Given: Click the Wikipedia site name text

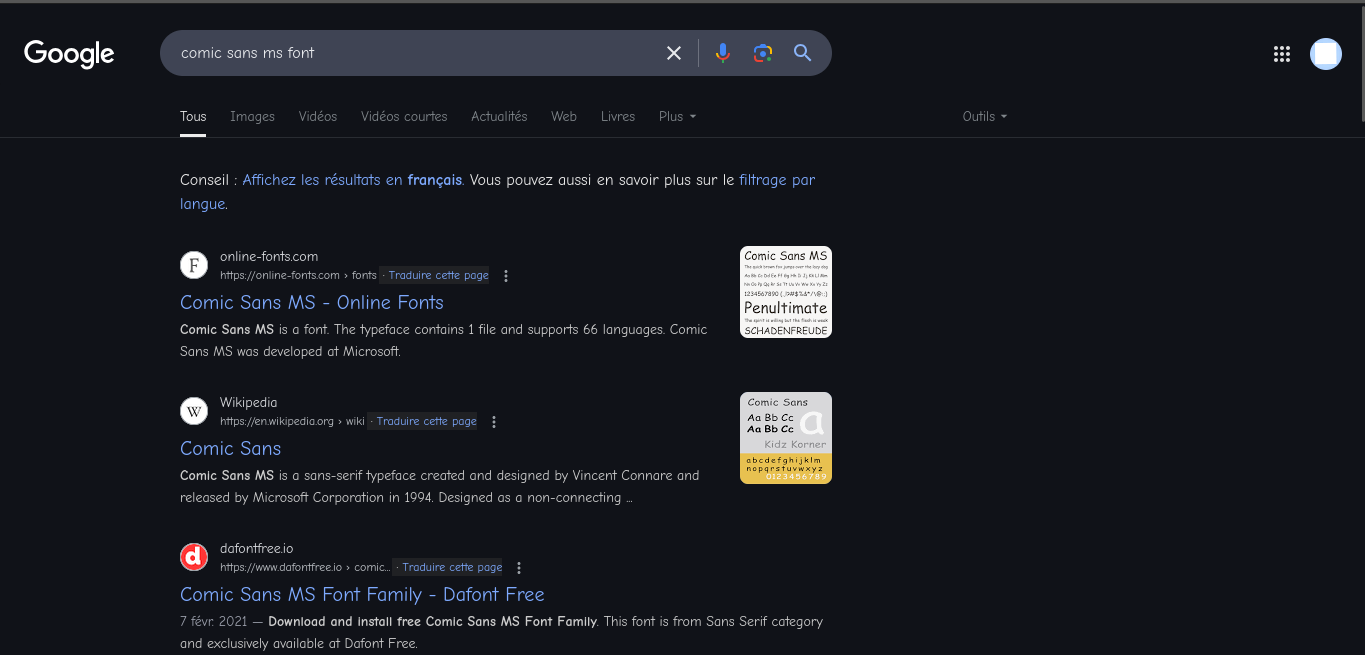Looking at the screenshot, I should tap(249, 402).
